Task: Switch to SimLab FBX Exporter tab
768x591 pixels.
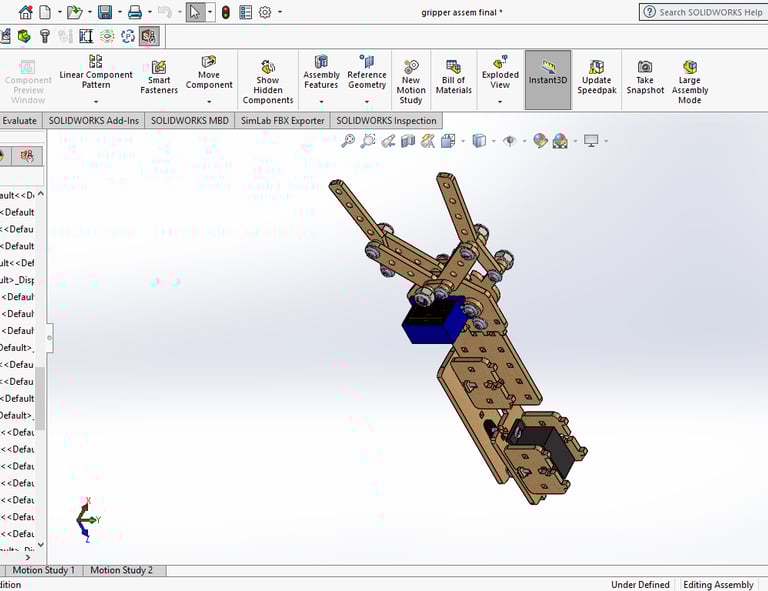Action: coord(283,120)
